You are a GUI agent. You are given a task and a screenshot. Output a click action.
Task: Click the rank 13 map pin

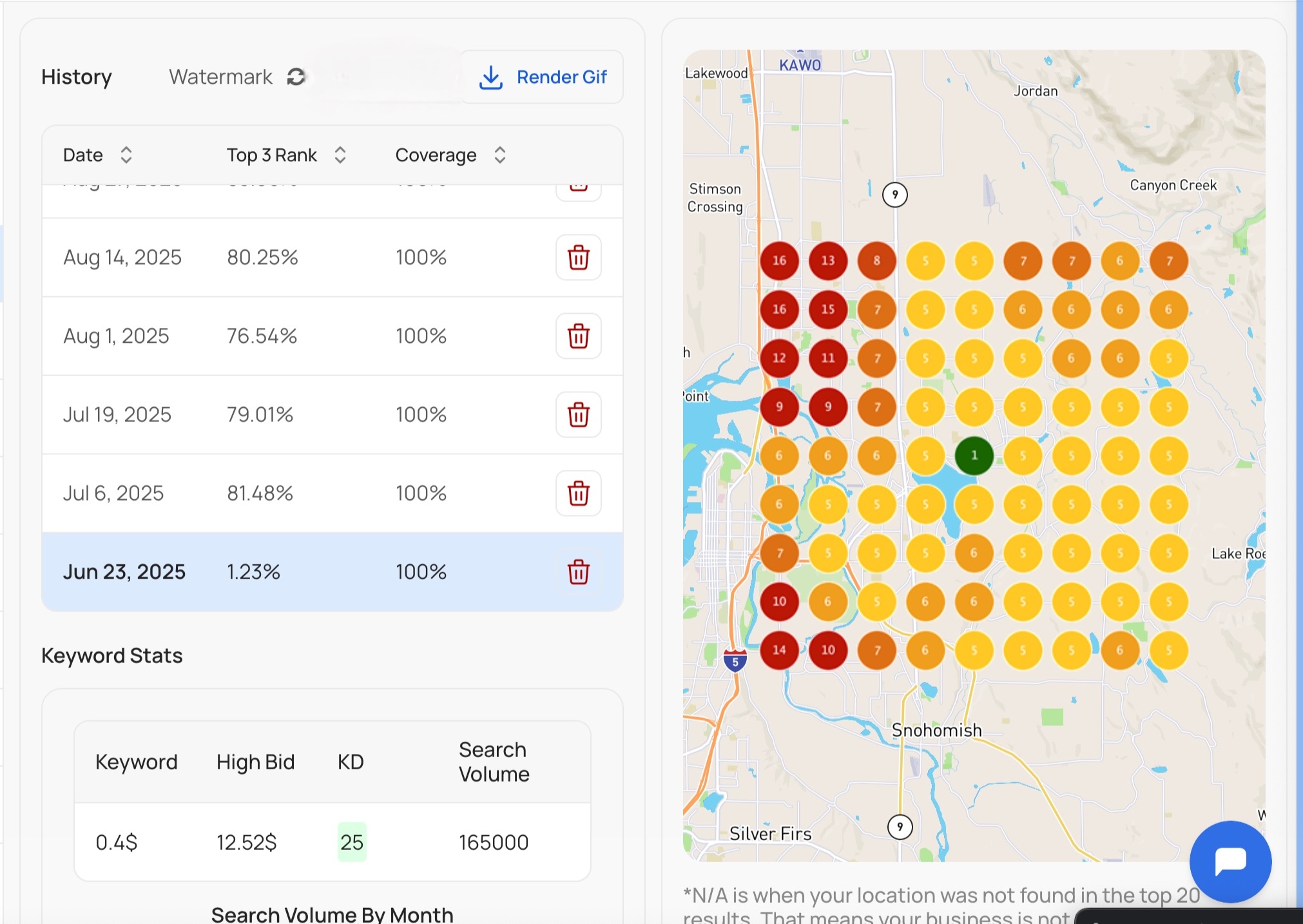[x=827, y=260]
